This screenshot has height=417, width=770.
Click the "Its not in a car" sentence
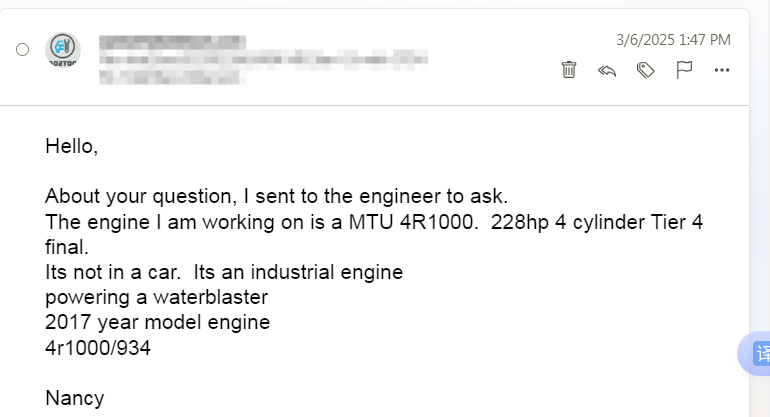click(x=112, y=272)
